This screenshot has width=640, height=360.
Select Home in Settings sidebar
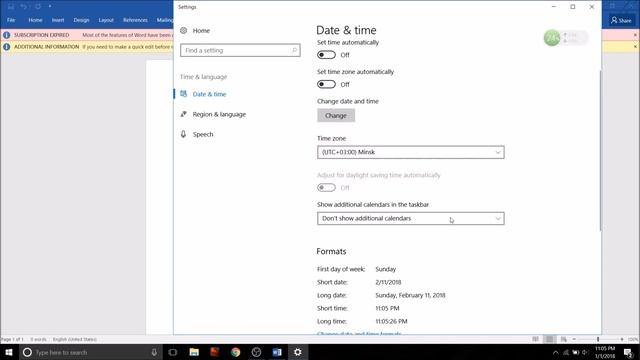pyautogui.click(x=201, y=31)
